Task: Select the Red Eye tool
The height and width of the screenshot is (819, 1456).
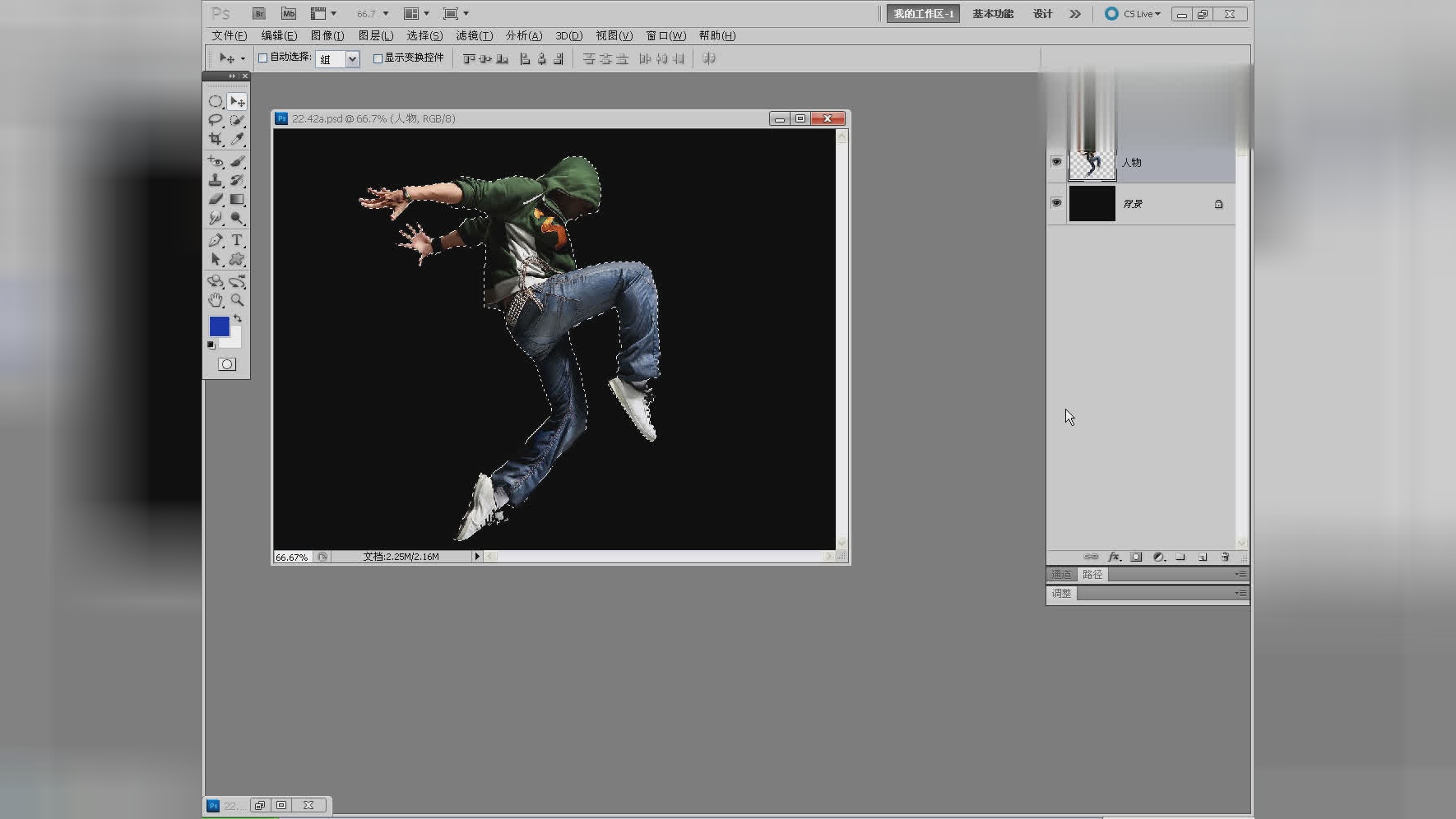Action: click(x=216, y=162)
